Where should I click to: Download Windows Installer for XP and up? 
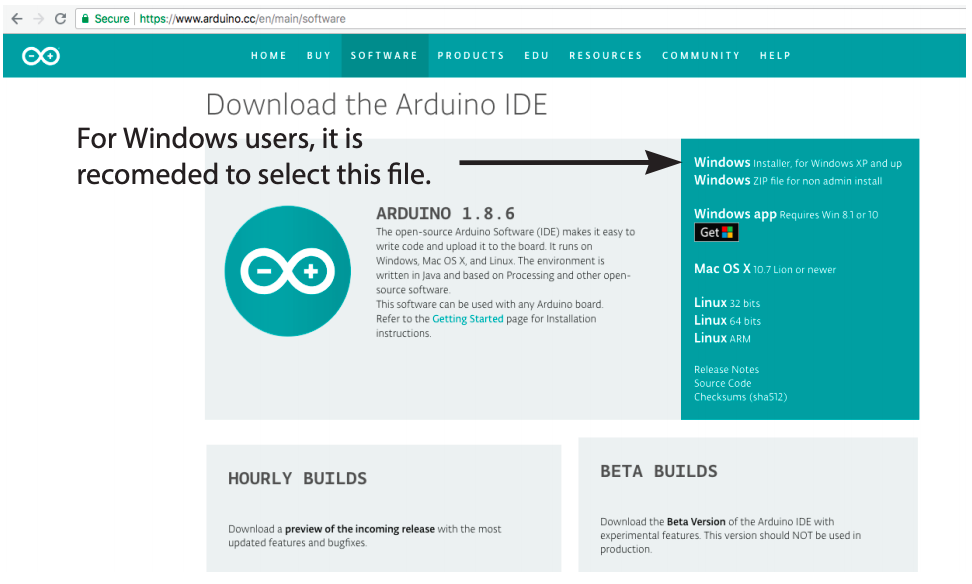(798, 162)
